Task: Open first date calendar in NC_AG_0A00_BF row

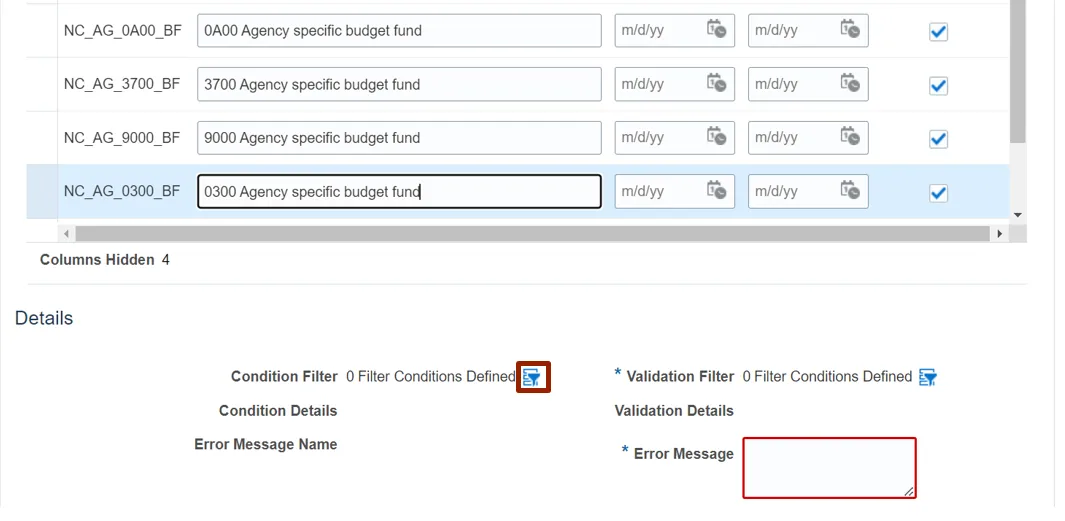Action: click(717, 30)
